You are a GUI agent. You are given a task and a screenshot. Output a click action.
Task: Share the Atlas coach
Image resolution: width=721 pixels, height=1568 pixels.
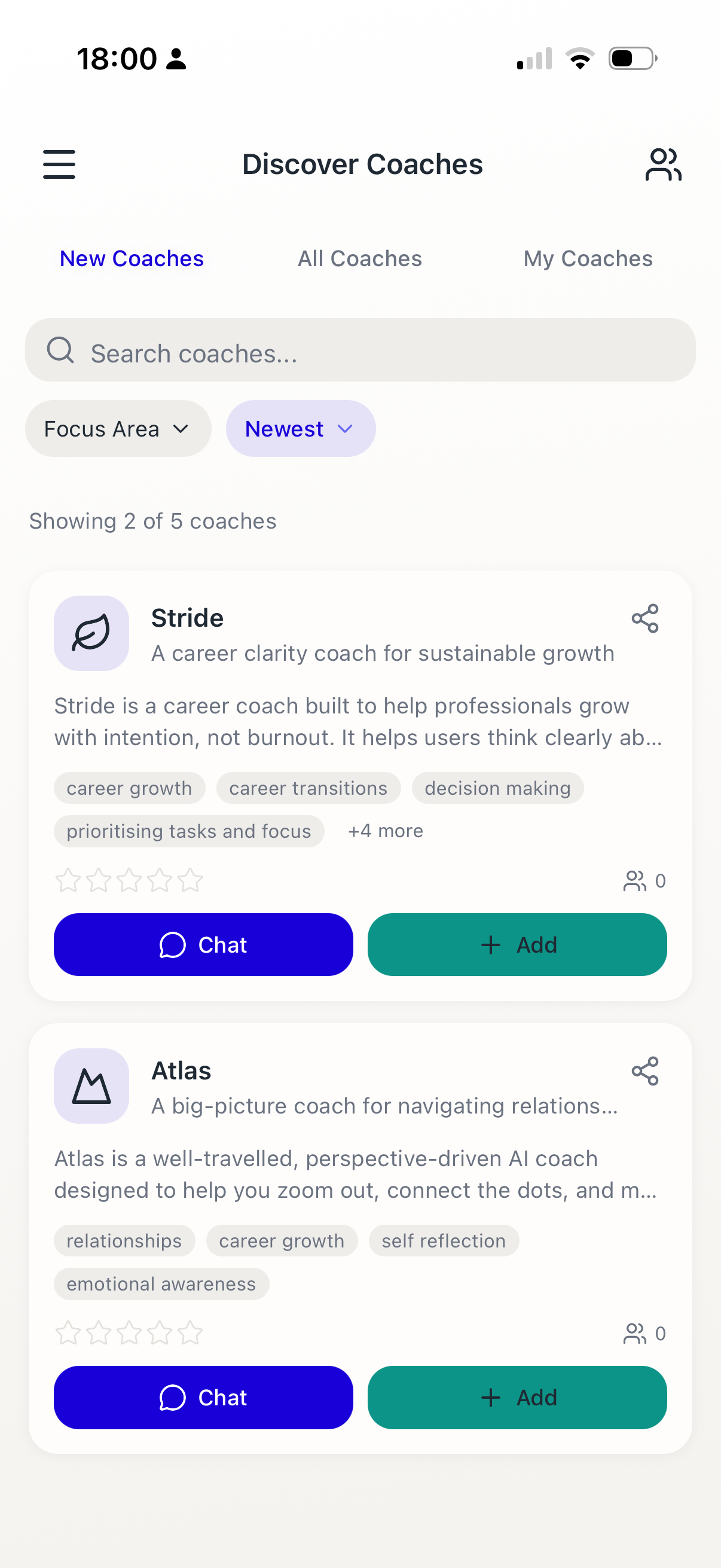tap(645, 1071)
